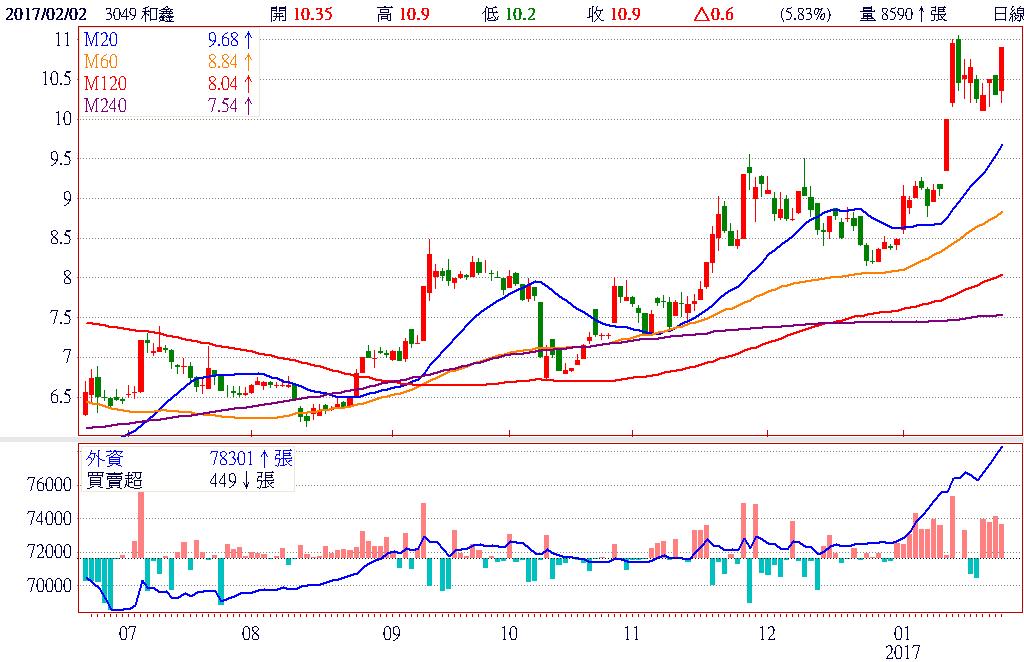Toggle the M60 moving average legend
This screenshot has width=1024, height=662.
click(x=100, y=62)
